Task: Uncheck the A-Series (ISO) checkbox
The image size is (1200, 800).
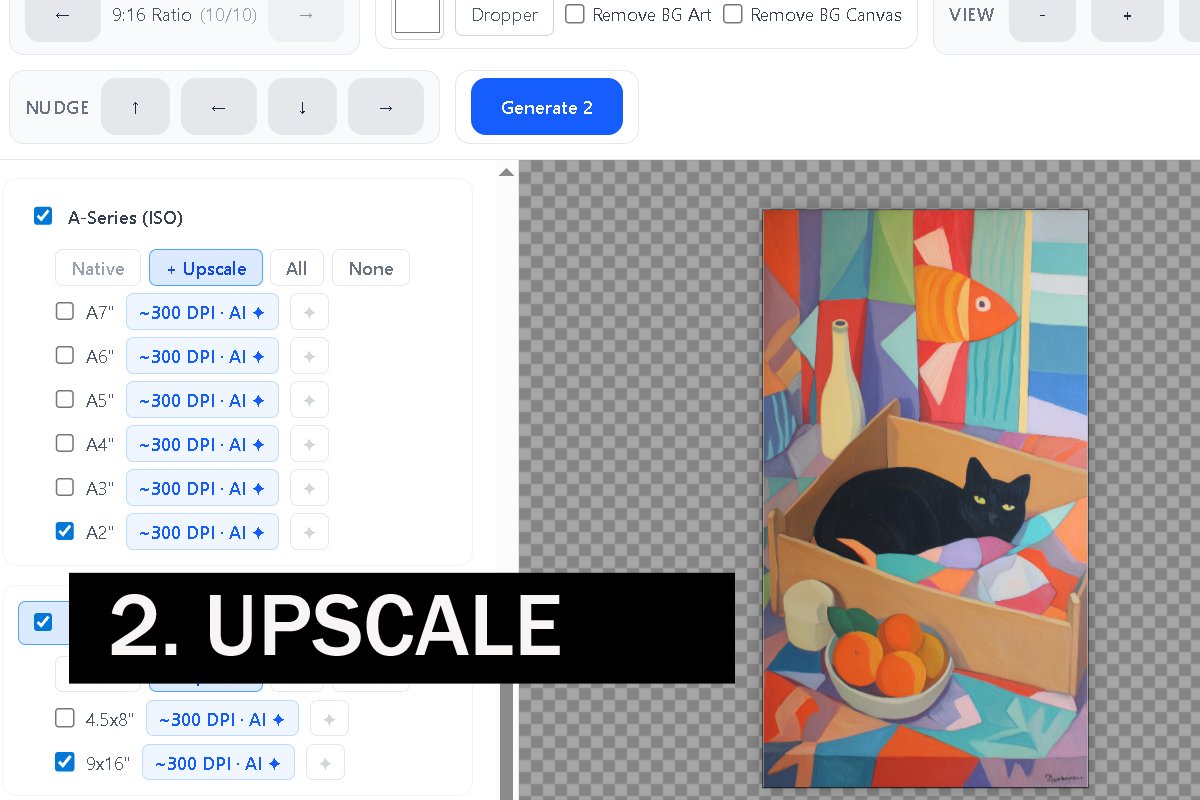Action: (43, 215)
